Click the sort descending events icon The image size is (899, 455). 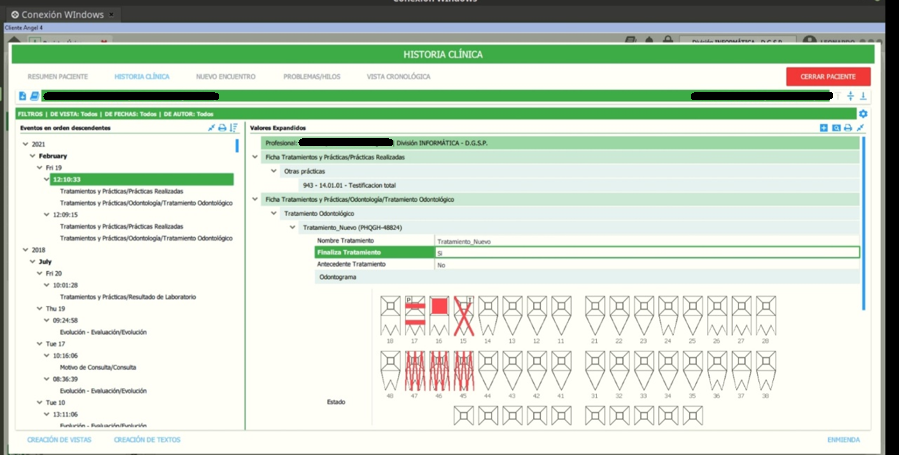click(x=234, y=128)
